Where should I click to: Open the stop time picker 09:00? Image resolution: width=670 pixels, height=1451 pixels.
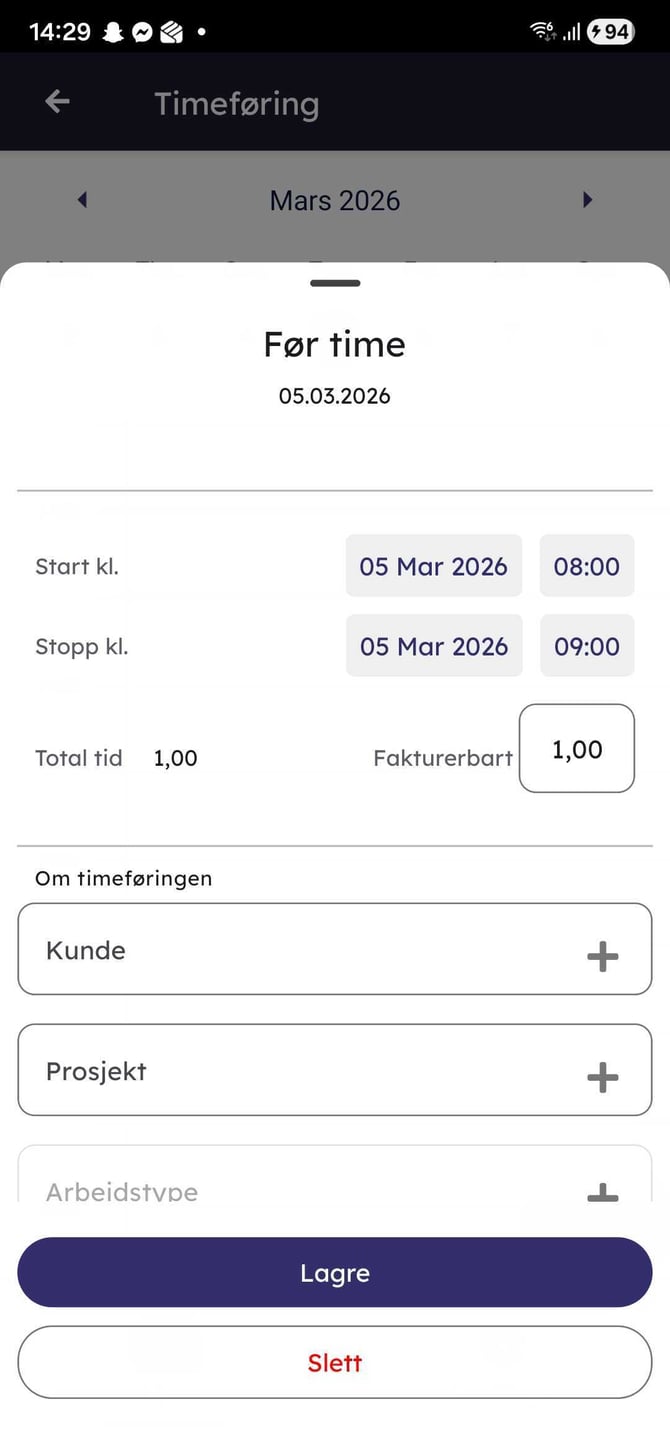click(x=587, y=646)
